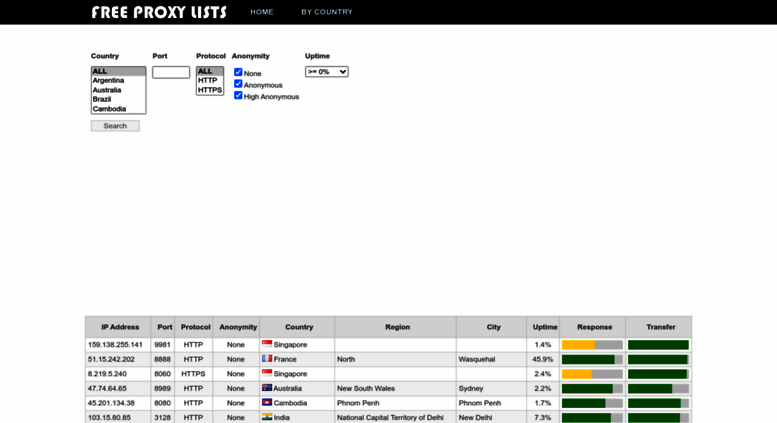
Task: Click the Singapore flag in row 8.219.5.240
Action: (x=267, y=373)
